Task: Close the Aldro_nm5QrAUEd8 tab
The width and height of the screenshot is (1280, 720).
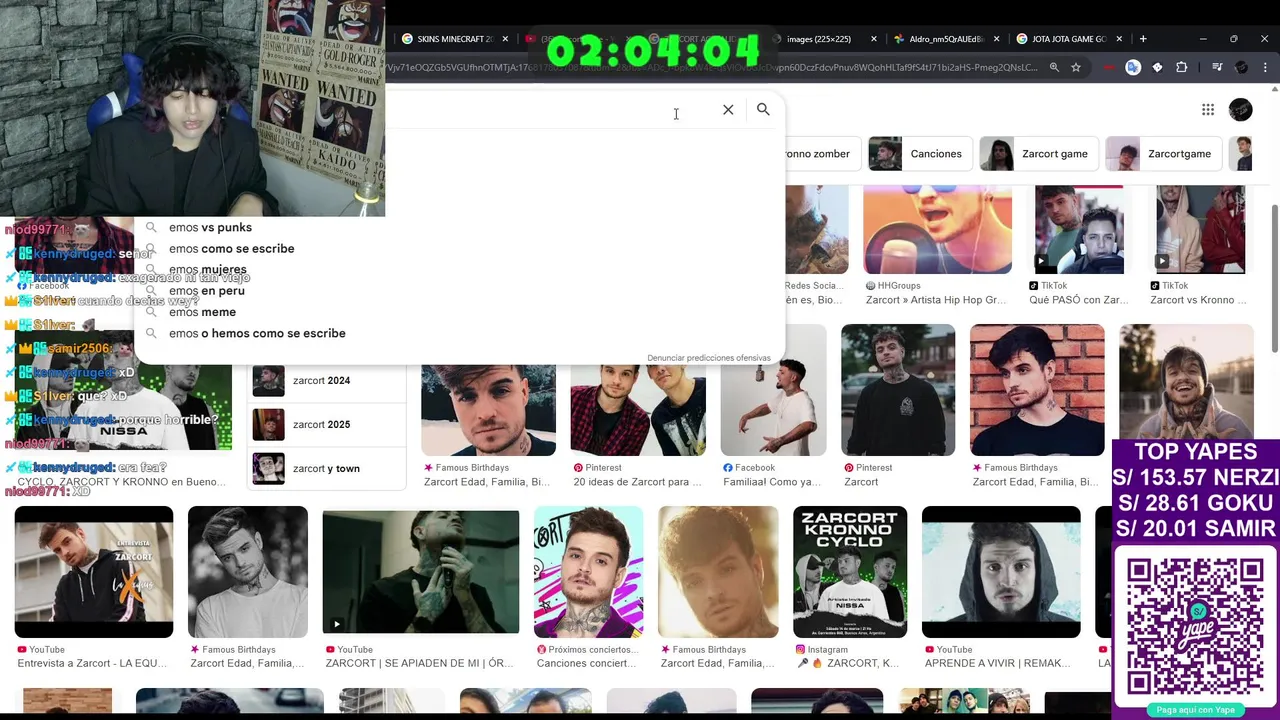Action: coord(997,39)
